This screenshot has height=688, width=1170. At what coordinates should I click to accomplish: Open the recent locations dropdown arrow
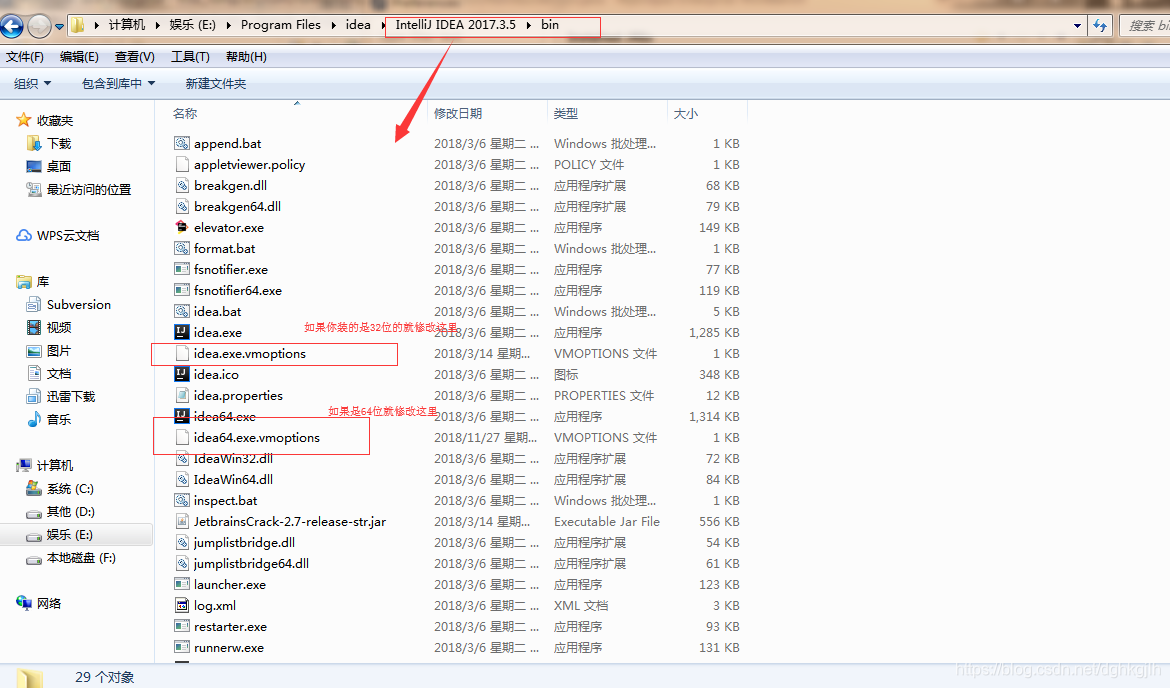(x=59, y=27)
